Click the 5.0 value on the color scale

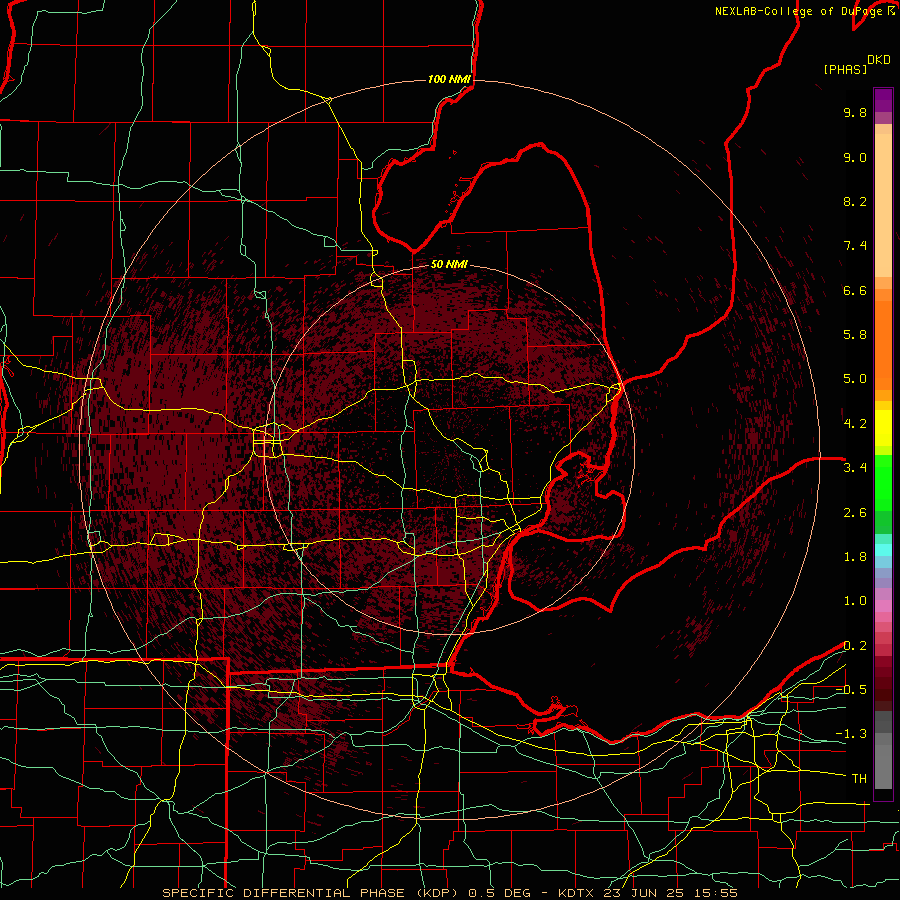pos(855,379)
